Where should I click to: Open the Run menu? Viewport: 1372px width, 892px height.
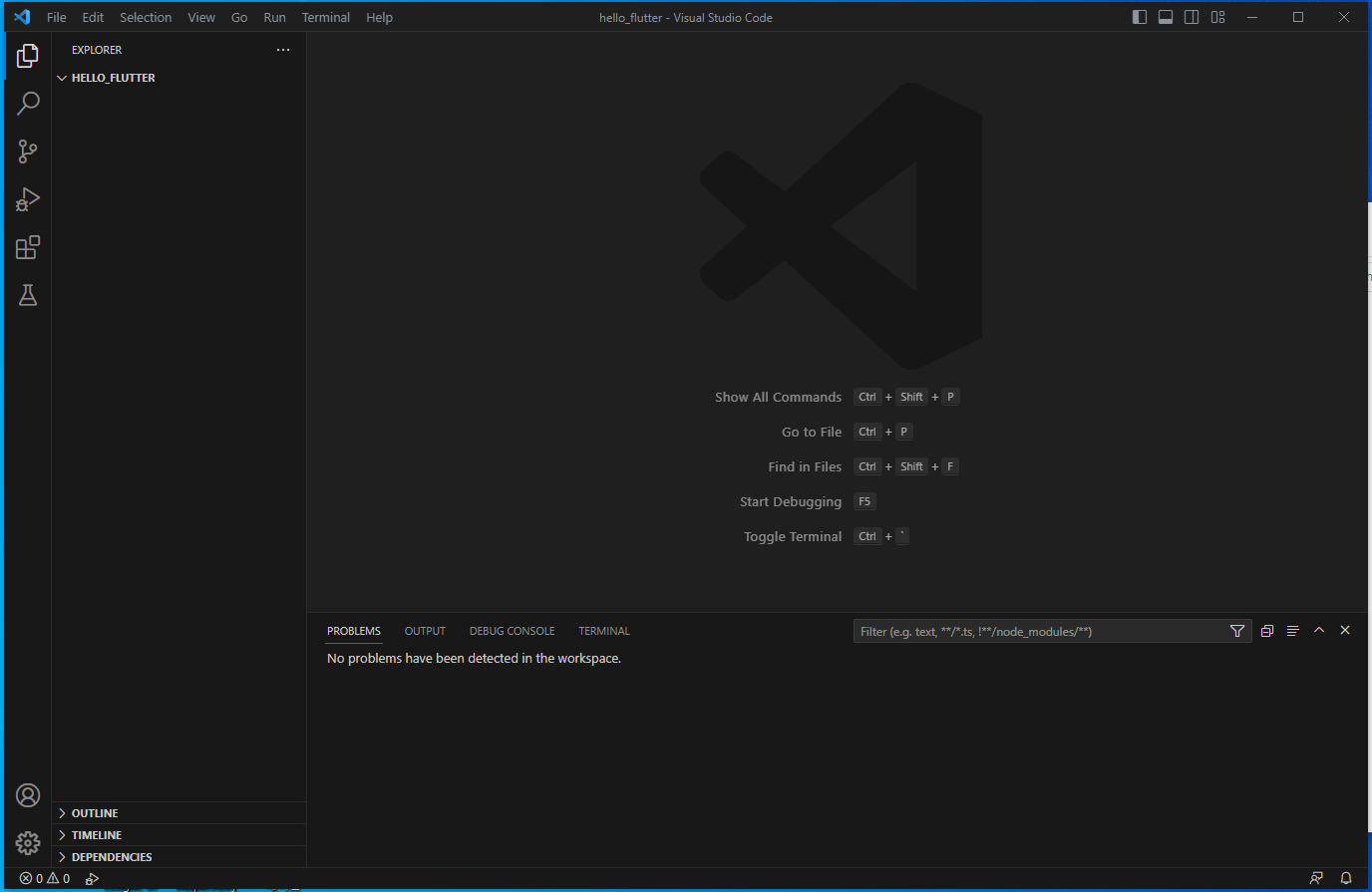coord(274,17)
